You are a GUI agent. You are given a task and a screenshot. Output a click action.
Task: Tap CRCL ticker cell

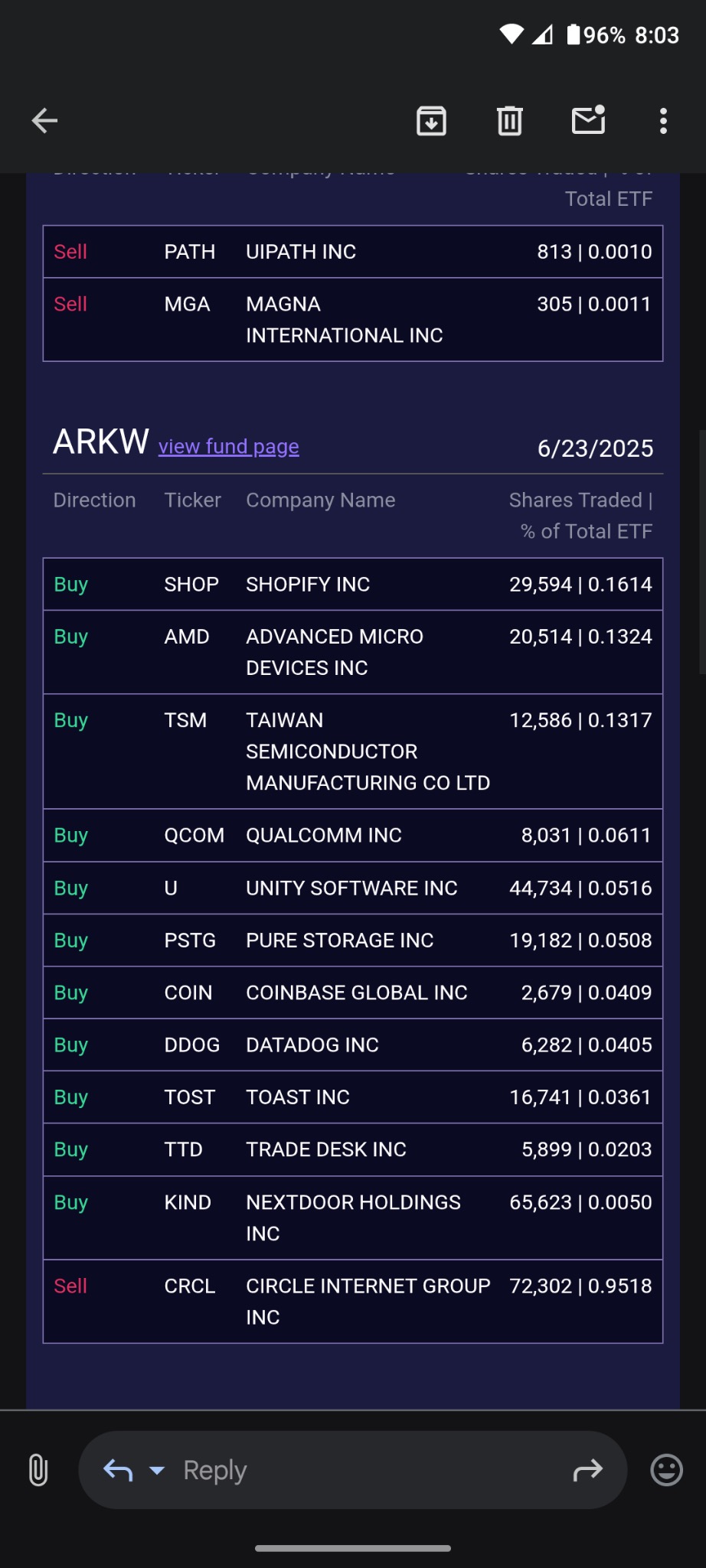(x=190, y=1286)
